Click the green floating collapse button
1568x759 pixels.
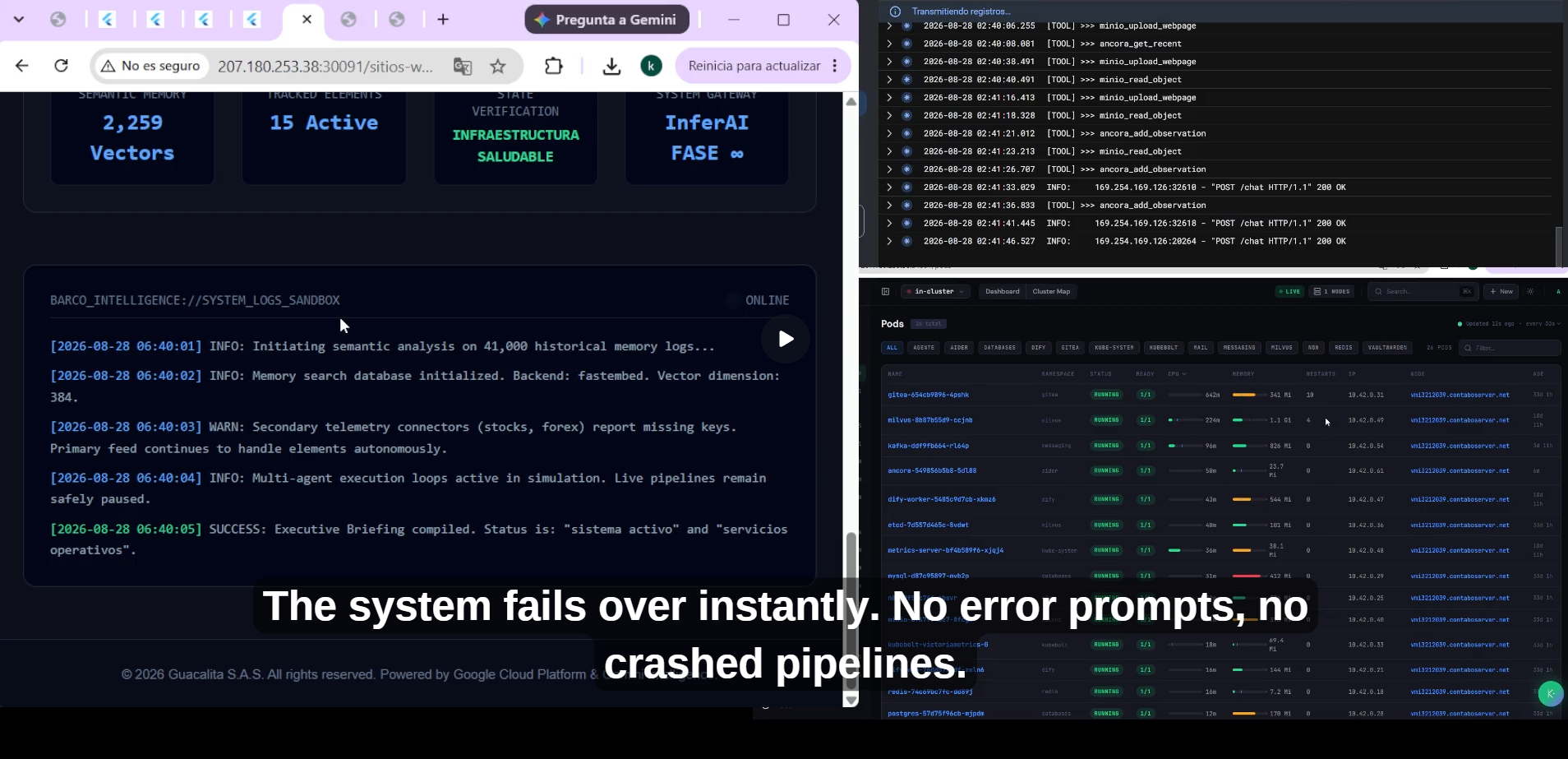click(1551, 694)
